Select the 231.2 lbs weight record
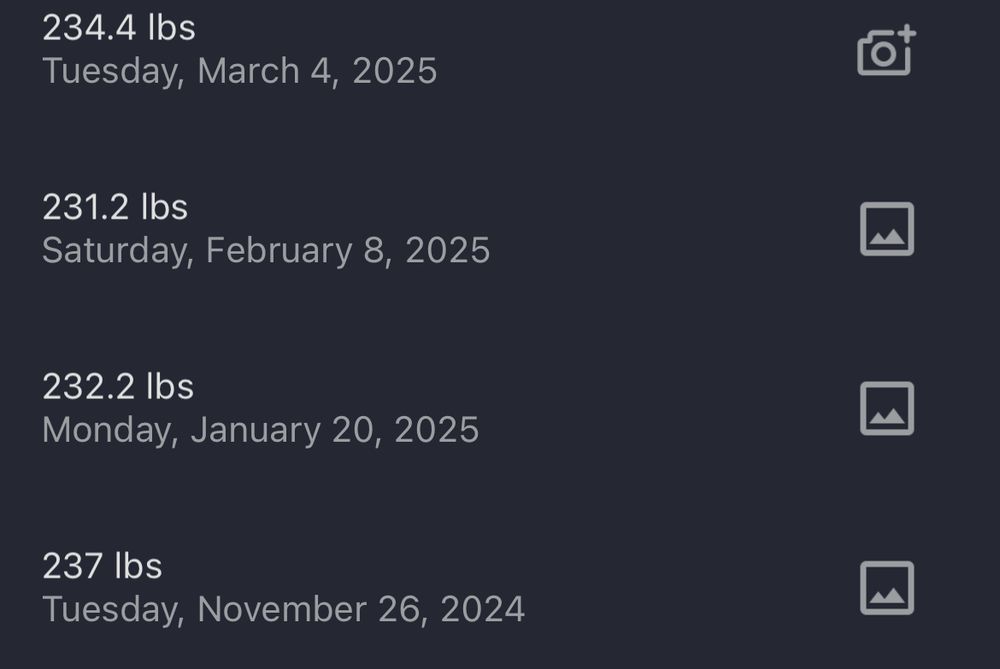This screenshot has width=1000, height=669. click(115, 207)
